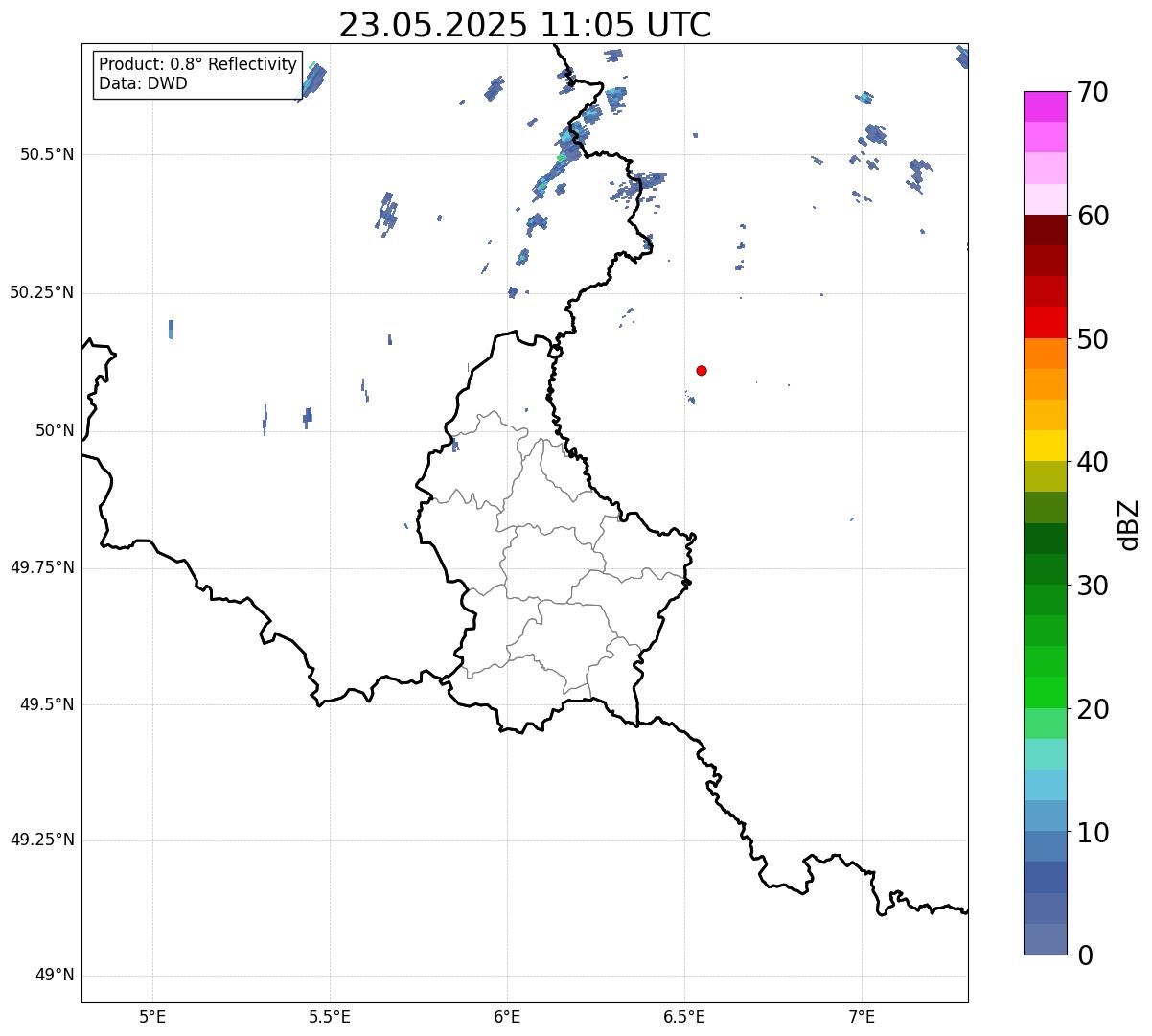
Task: Click the 30 dBZ colorbar label
Action: tap(1093, 586)
